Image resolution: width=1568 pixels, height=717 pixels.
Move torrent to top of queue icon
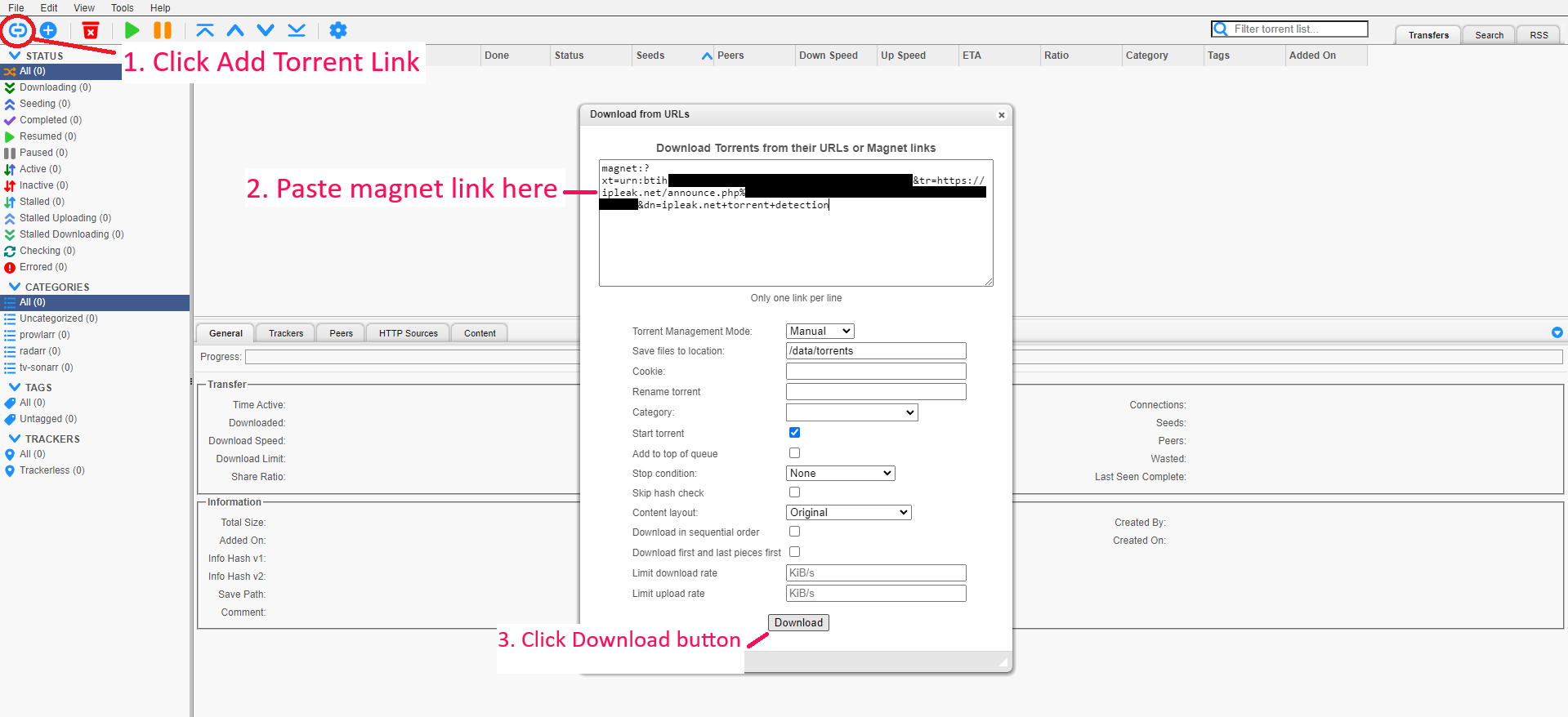[x=205, y=30]
